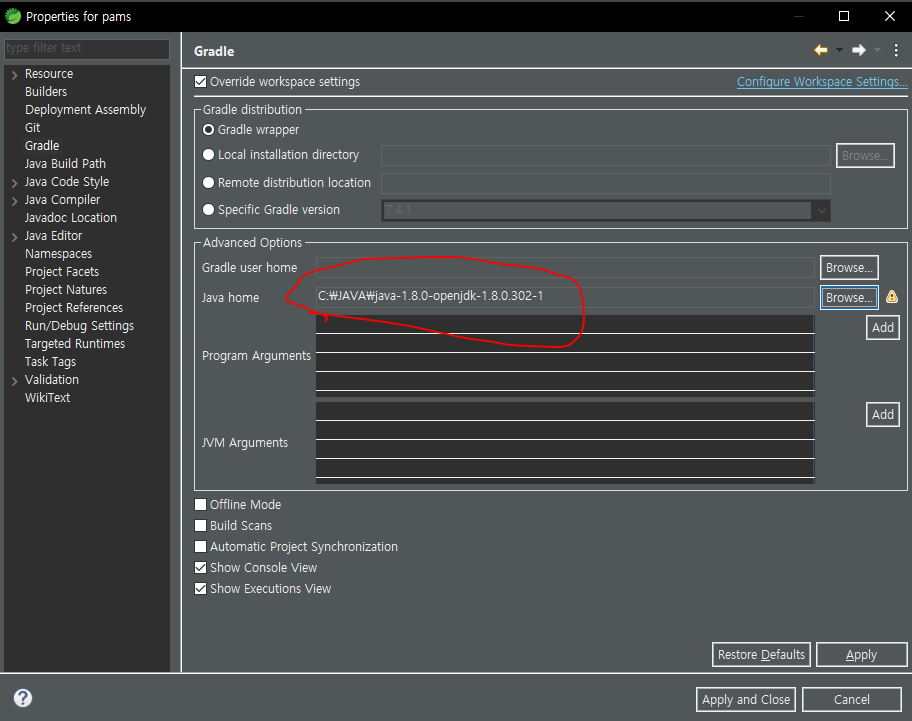912x721 pixels.
Task: Expand the Resource tree node
Action: coord(15,74)
